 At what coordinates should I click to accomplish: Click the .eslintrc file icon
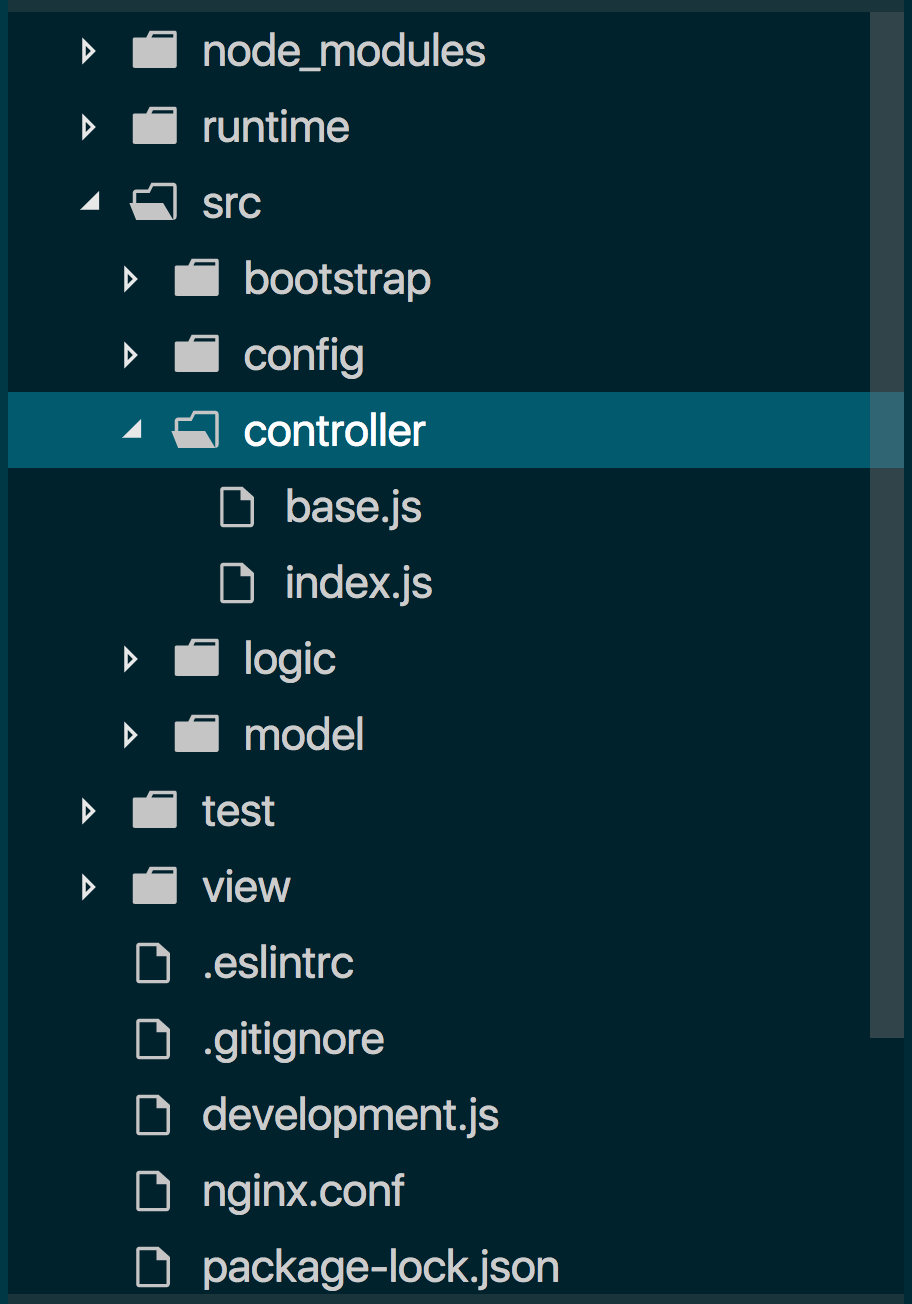coord(152,963)
